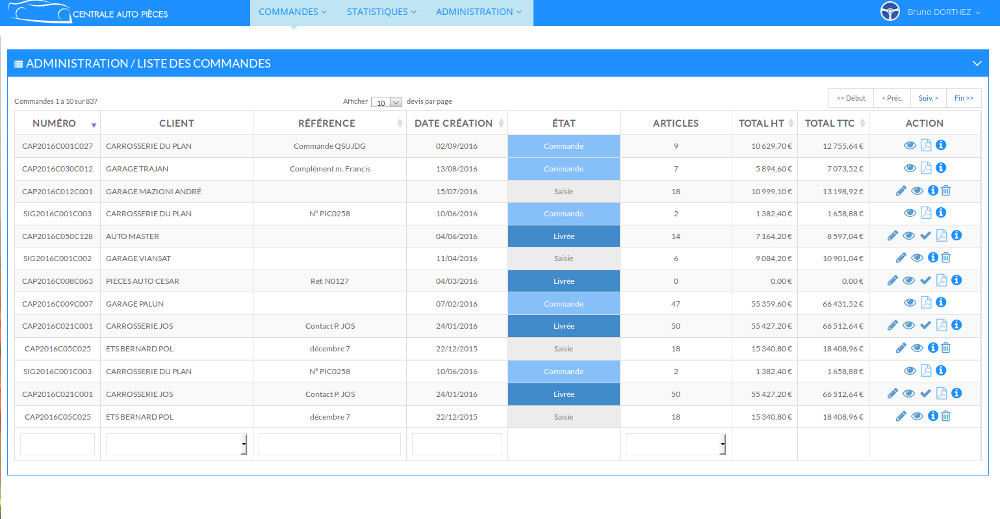Click the steering wheel user avatar

pyautogui.click(x=890, y=11)
